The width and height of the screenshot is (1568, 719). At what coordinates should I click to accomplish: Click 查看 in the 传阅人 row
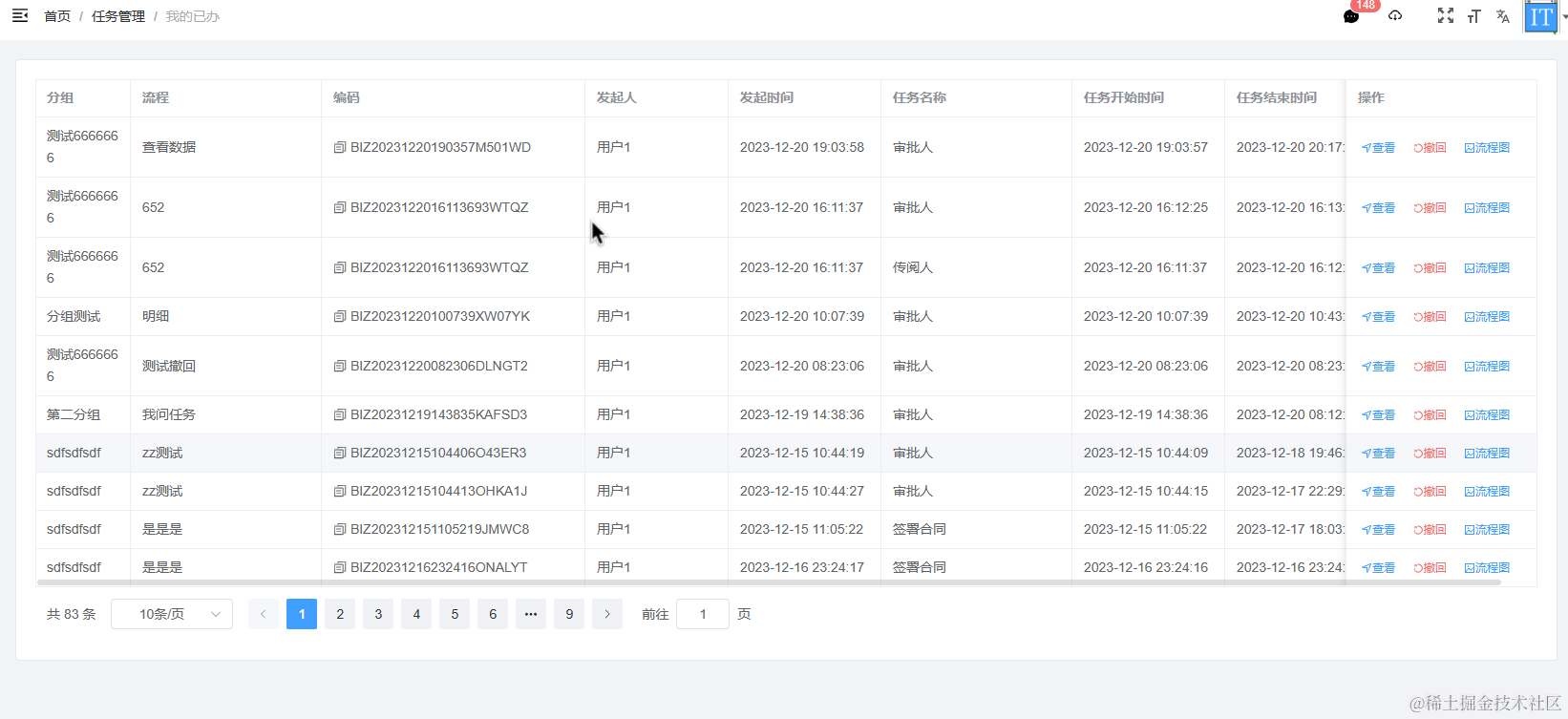[1378, 268]
